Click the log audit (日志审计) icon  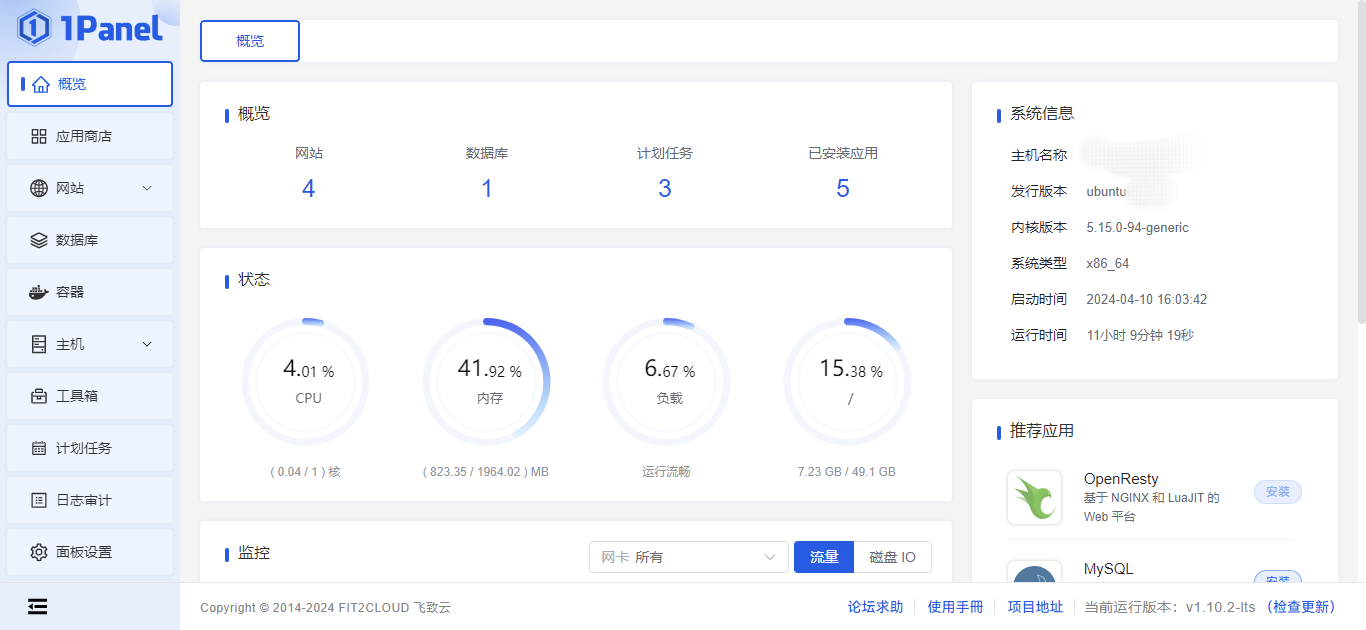pos(39,500)
